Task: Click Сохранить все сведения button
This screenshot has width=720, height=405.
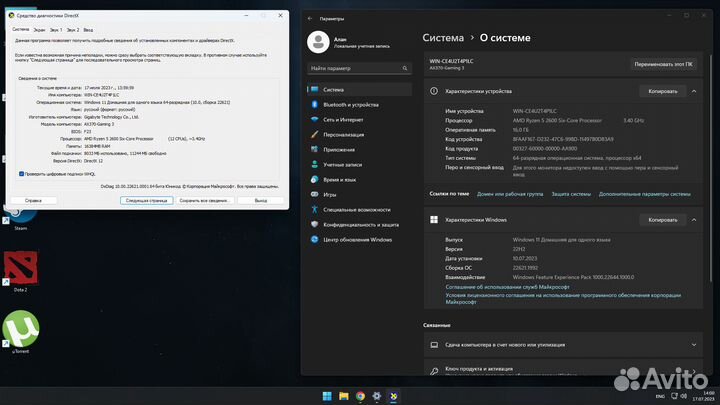Action: coord(205,201)
